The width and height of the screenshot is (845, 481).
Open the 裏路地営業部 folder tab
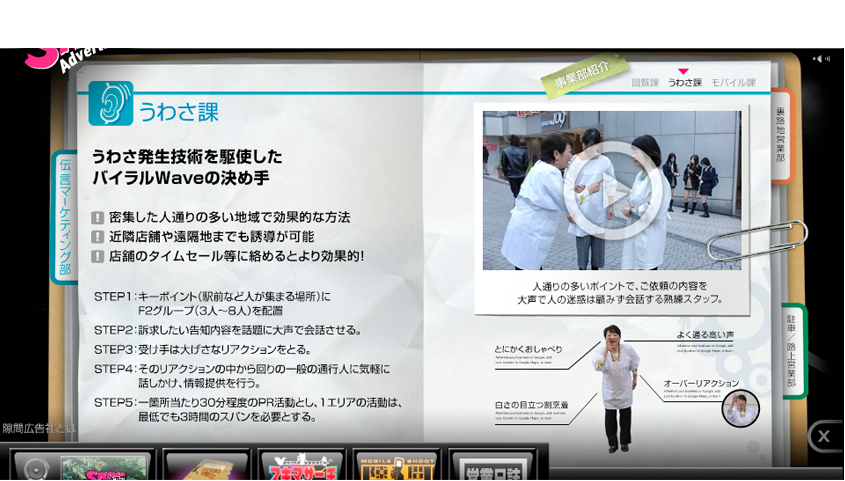coord(781,135)
